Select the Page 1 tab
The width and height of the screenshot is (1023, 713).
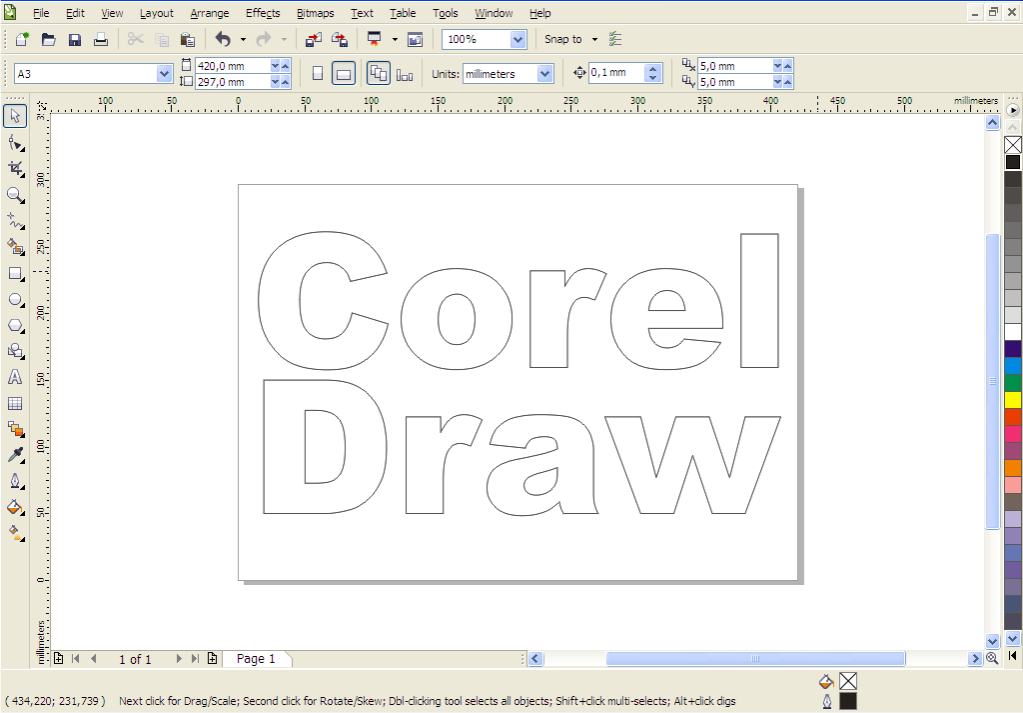click(256, 659)
